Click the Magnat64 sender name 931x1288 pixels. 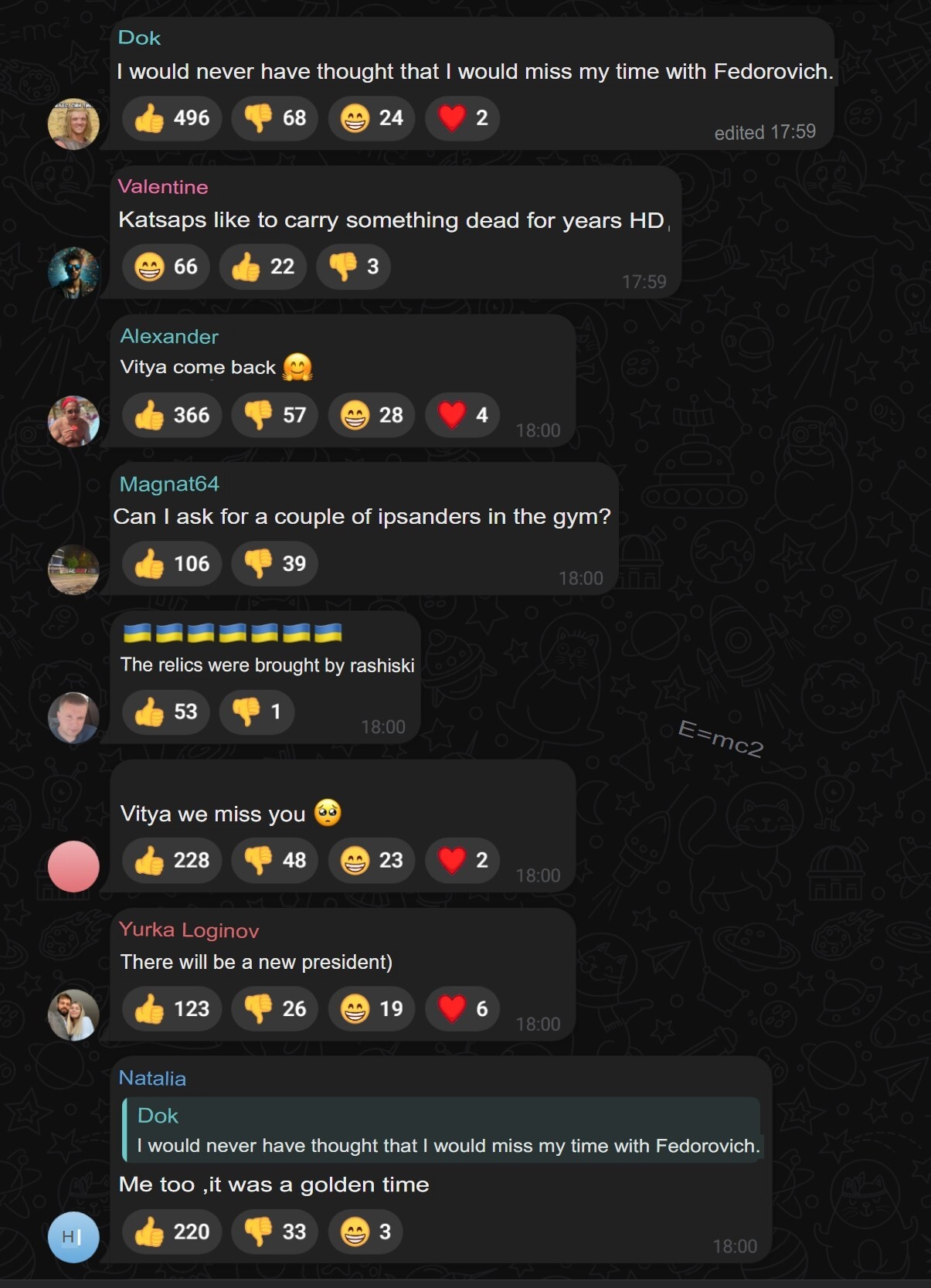(169, 484)
